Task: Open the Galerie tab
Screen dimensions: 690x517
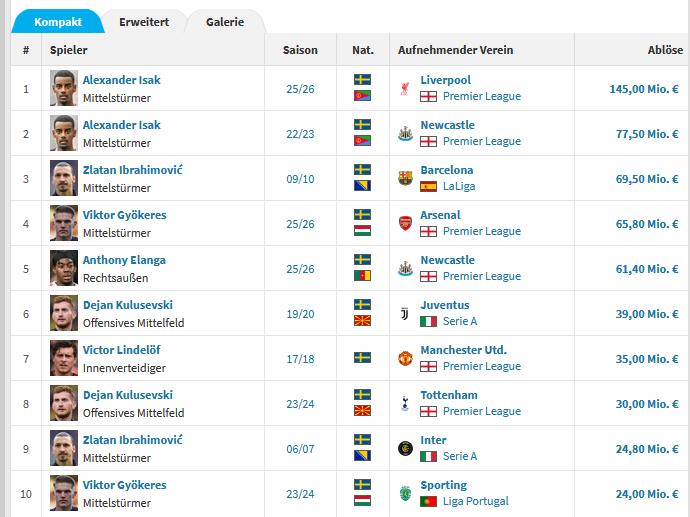Action: click(x=225, y=21)
